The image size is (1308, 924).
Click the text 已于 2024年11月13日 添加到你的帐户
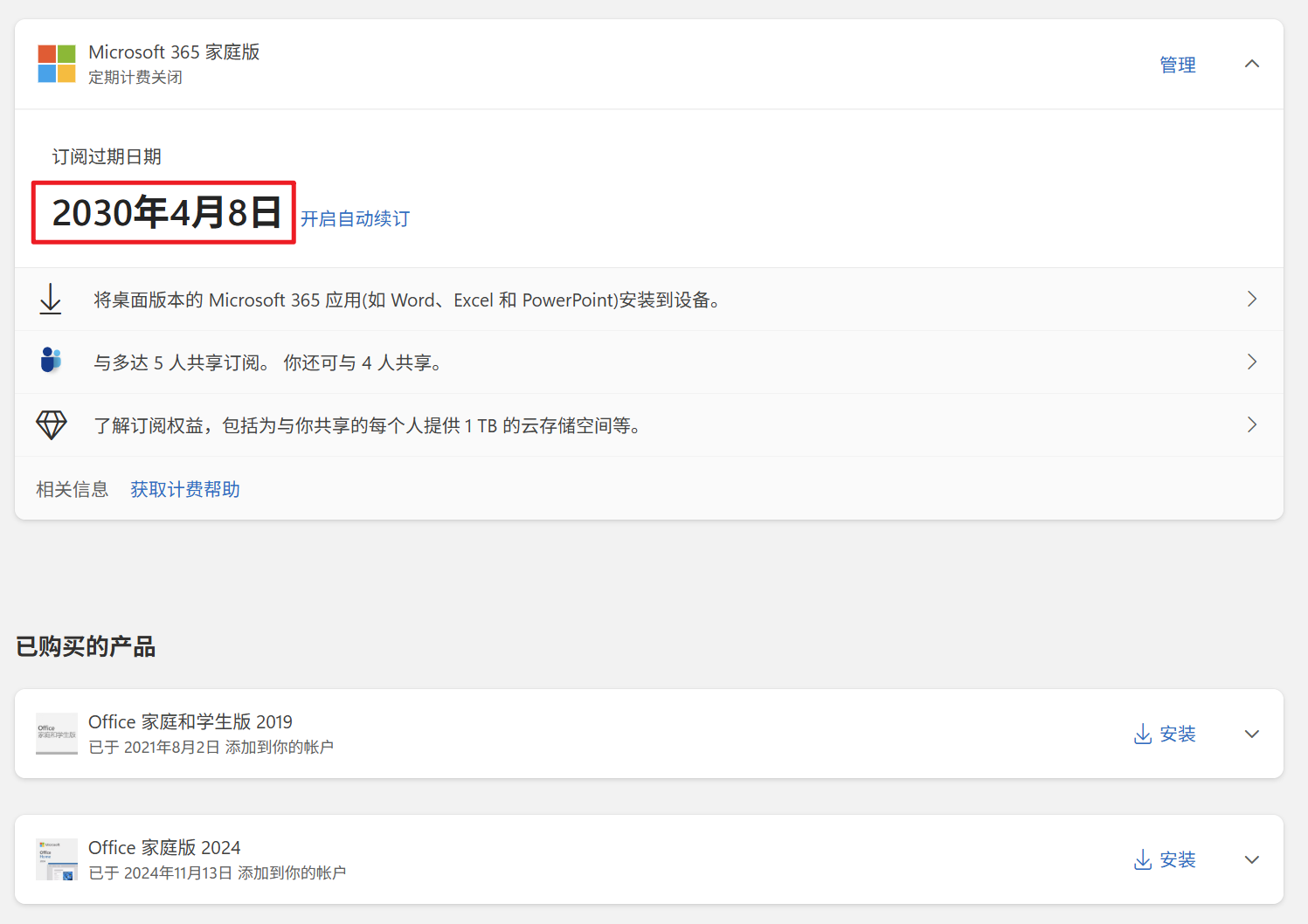218,873
